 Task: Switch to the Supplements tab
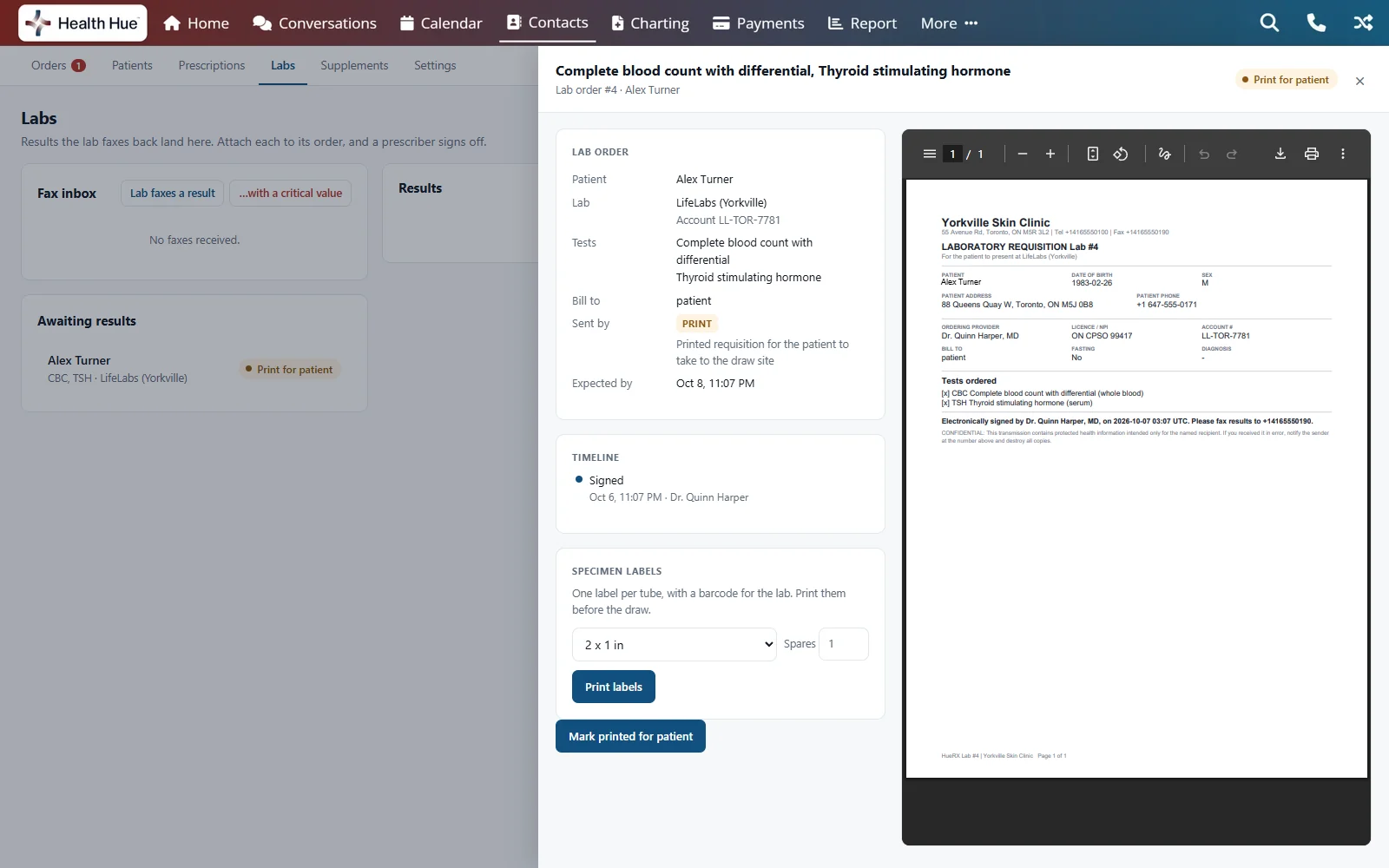pos(354,65)
